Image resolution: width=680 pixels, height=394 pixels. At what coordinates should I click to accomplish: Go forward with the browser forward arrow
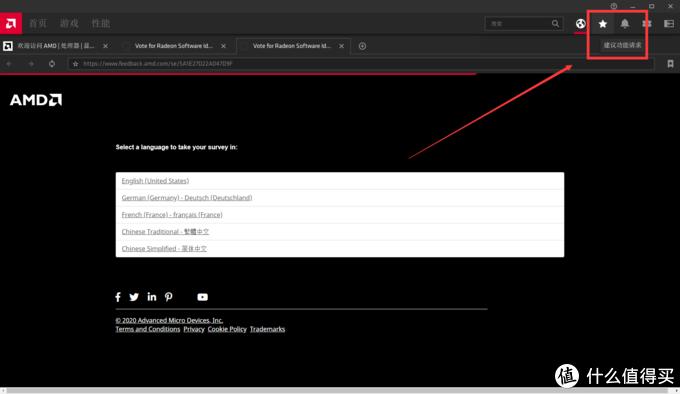point(31,64)
